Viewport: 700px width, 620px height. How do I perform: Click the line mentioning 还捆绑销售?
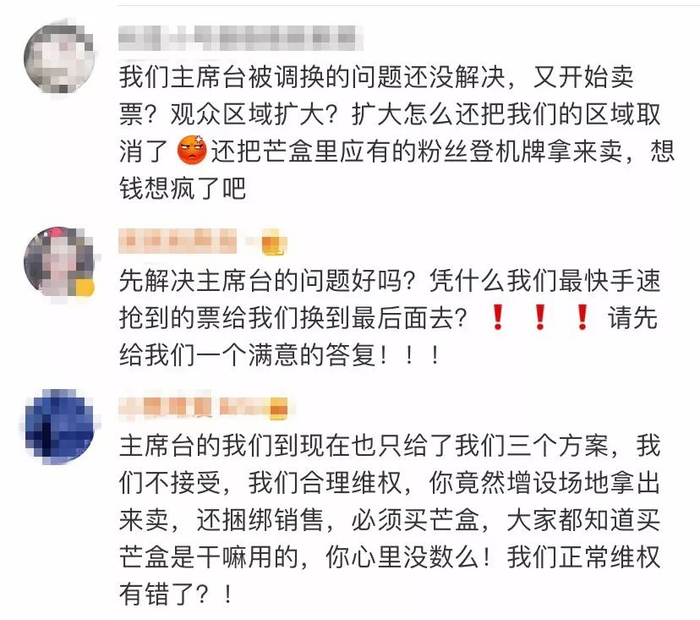[x=389, y=520]
